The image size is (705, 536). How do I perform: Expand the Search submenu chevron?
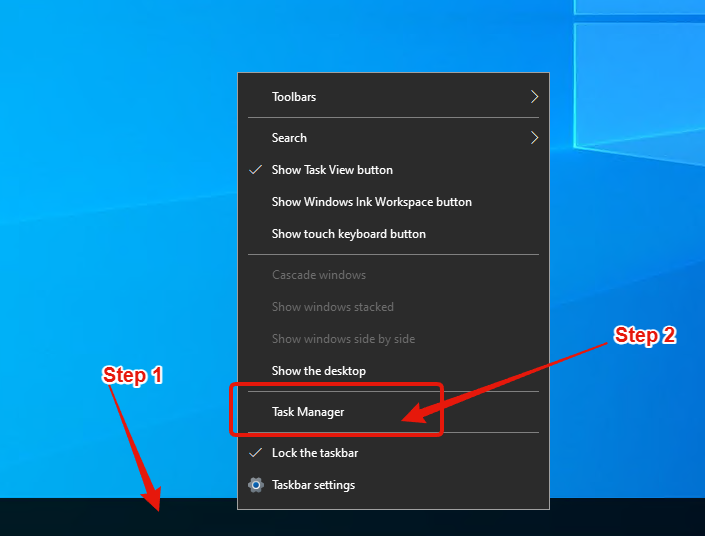[534, 138]
